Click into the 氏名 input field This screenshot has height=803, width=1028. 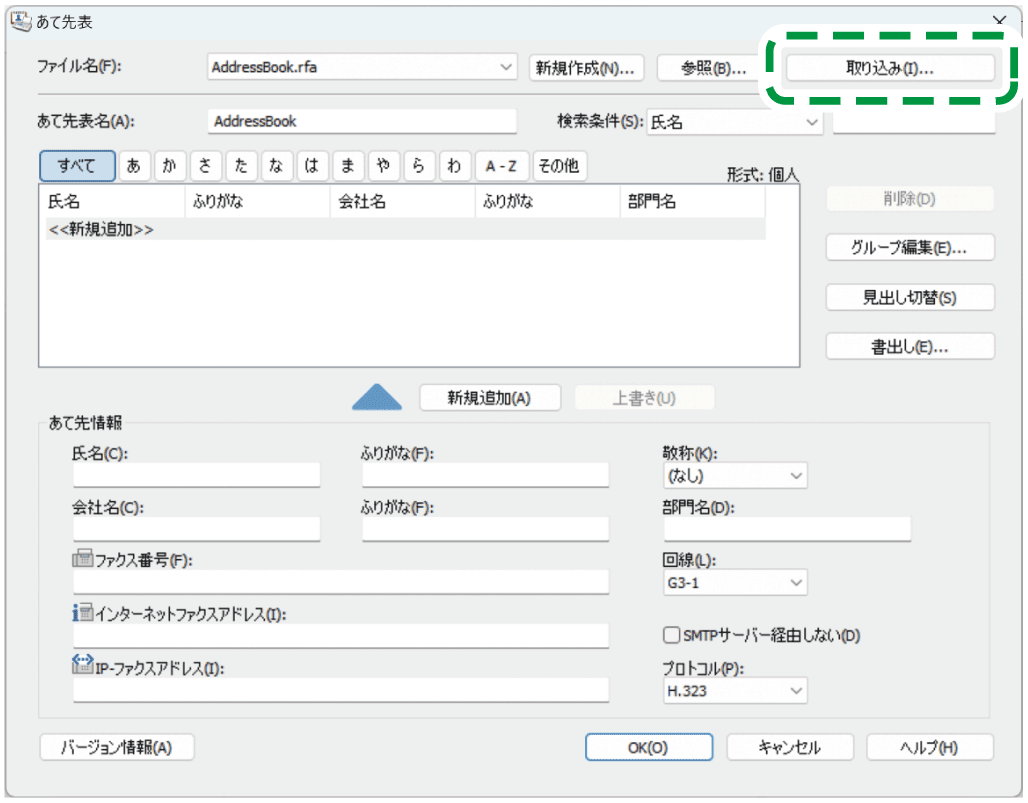pos(196,475)
